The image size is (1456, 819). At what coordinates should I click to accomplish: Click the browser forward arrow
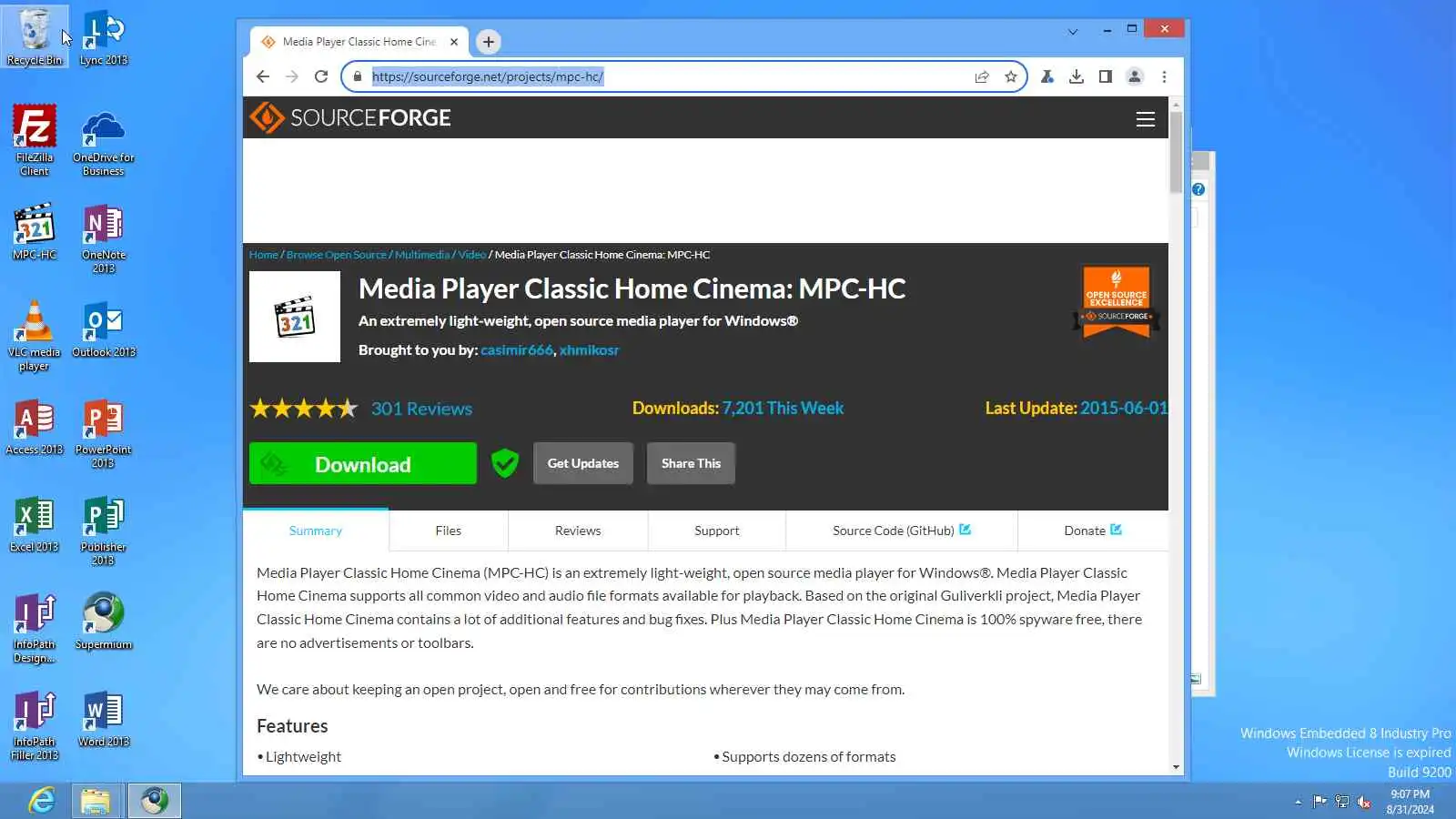coord(292,76)
